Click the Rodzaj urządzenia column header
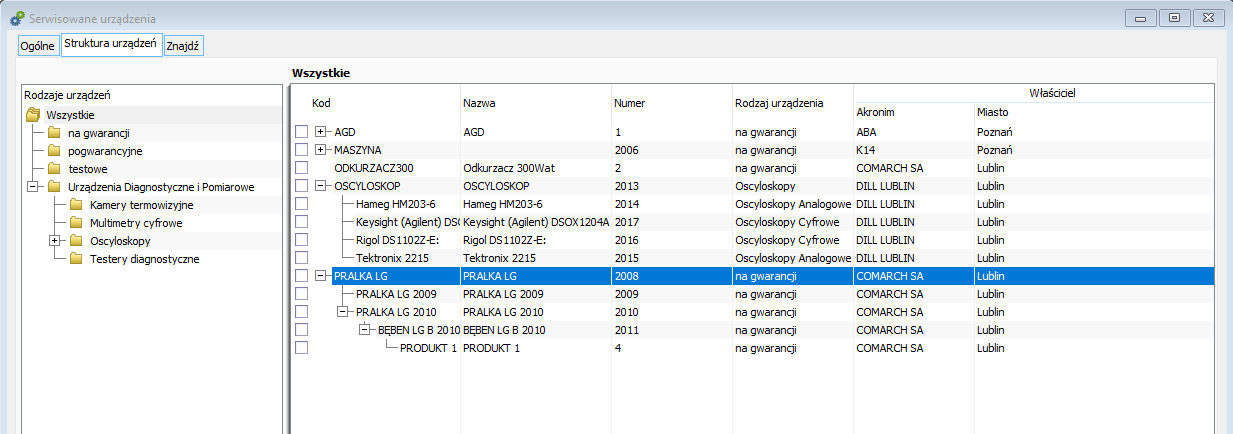Viewport: 1233px width, 434px height. click(x=778, y=103)
